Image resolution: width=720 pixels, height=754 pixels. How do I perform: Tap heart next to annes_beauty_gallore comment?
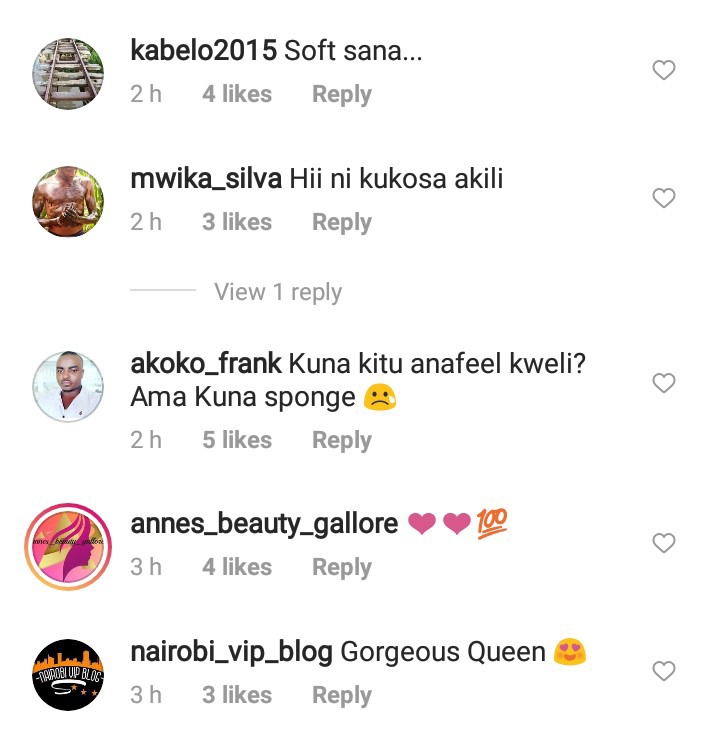click(664, 543)
